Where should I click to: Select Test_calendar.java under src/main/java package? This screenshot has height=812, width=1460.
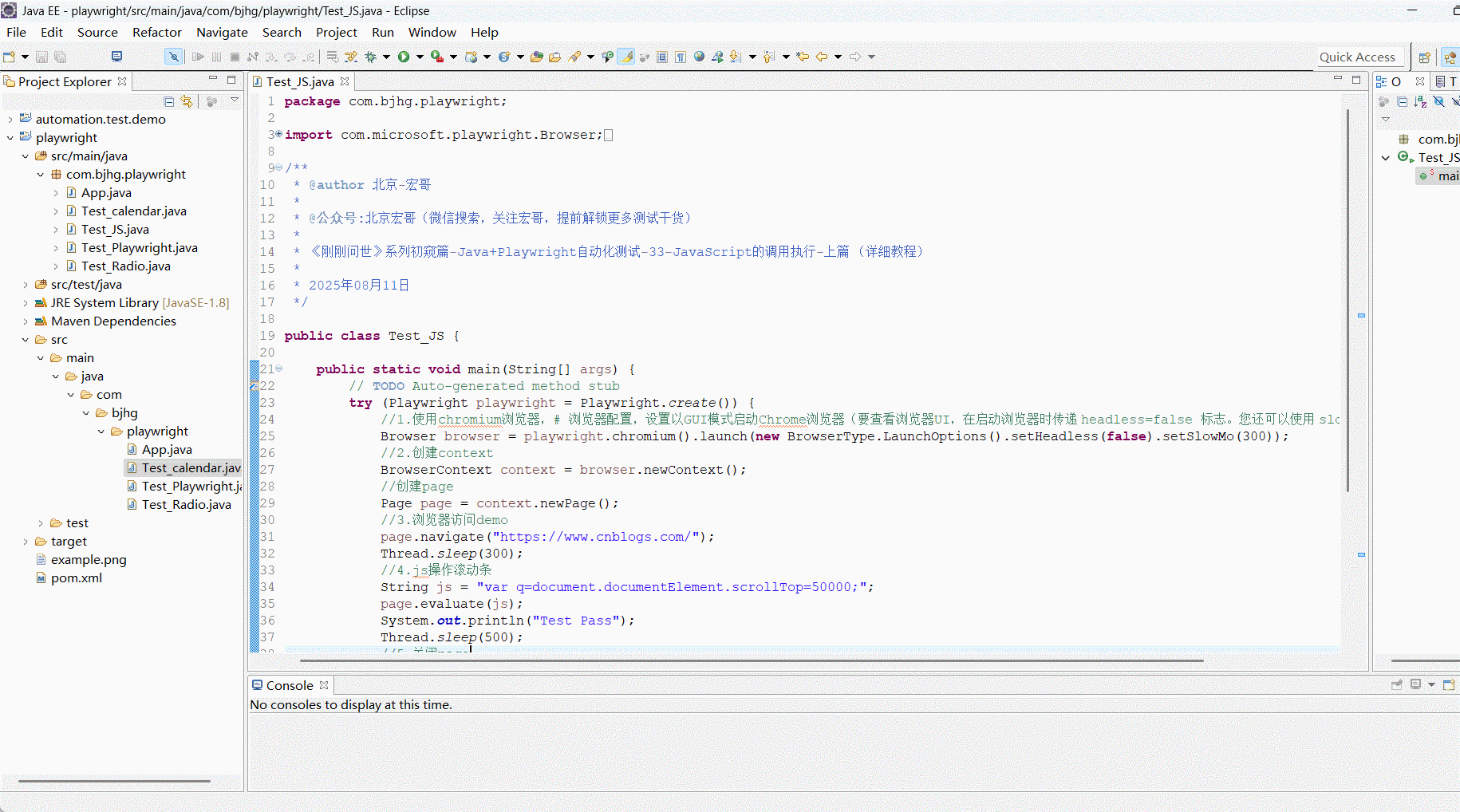(134, 211)
